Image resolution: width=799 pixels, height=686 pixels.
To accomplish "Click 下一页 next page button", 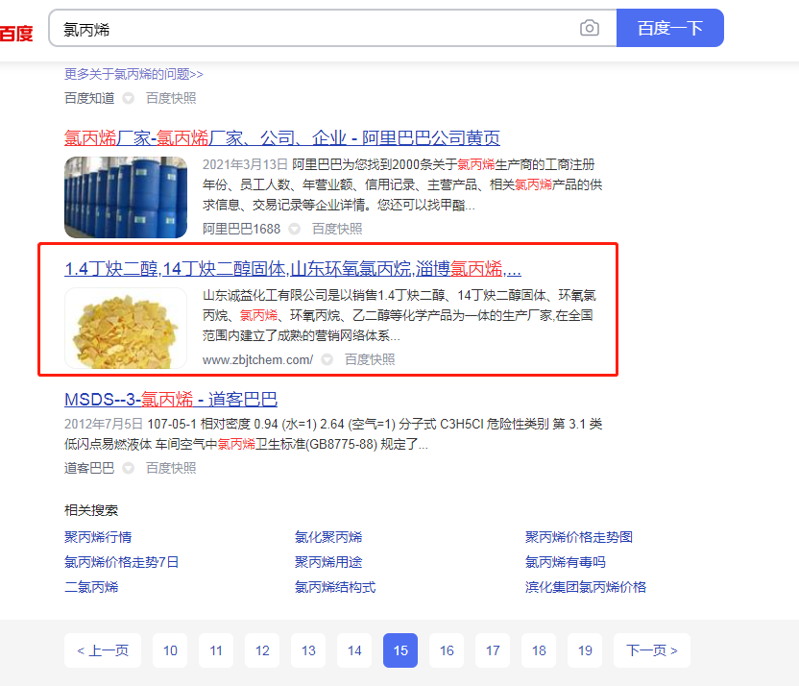I will pyautogui.click(x=652, y=650).
